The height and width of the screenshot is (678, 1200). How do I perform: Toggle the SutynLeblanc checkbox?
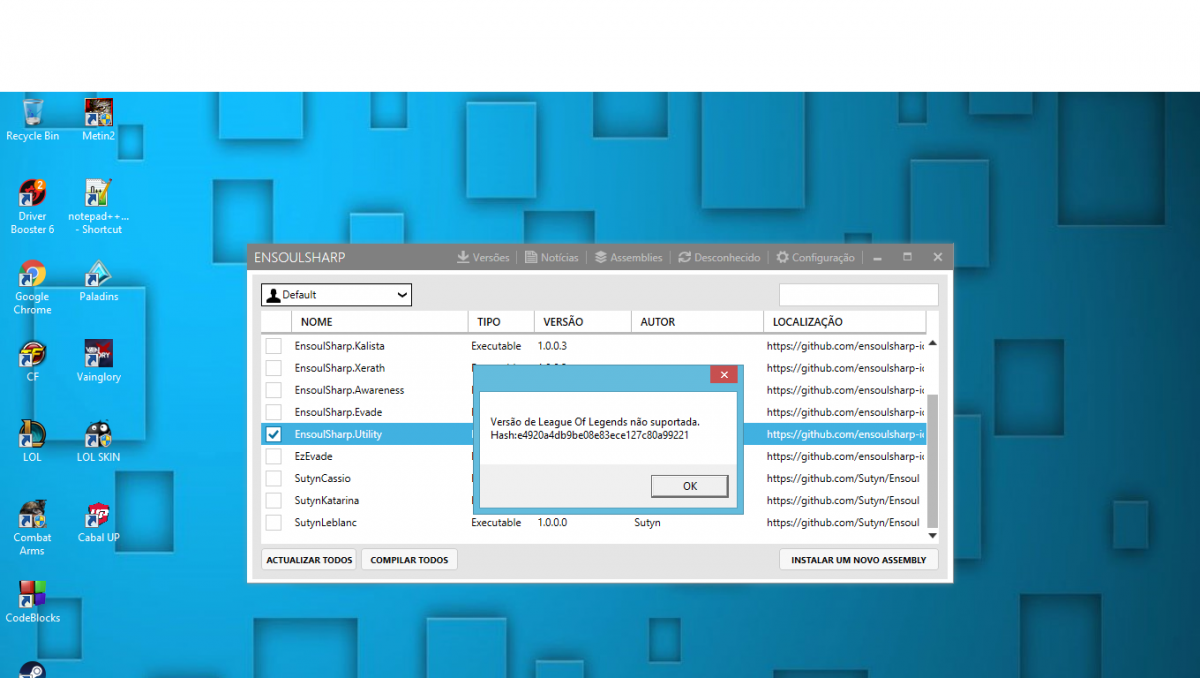pyautogui.click(x=273, y=522)
